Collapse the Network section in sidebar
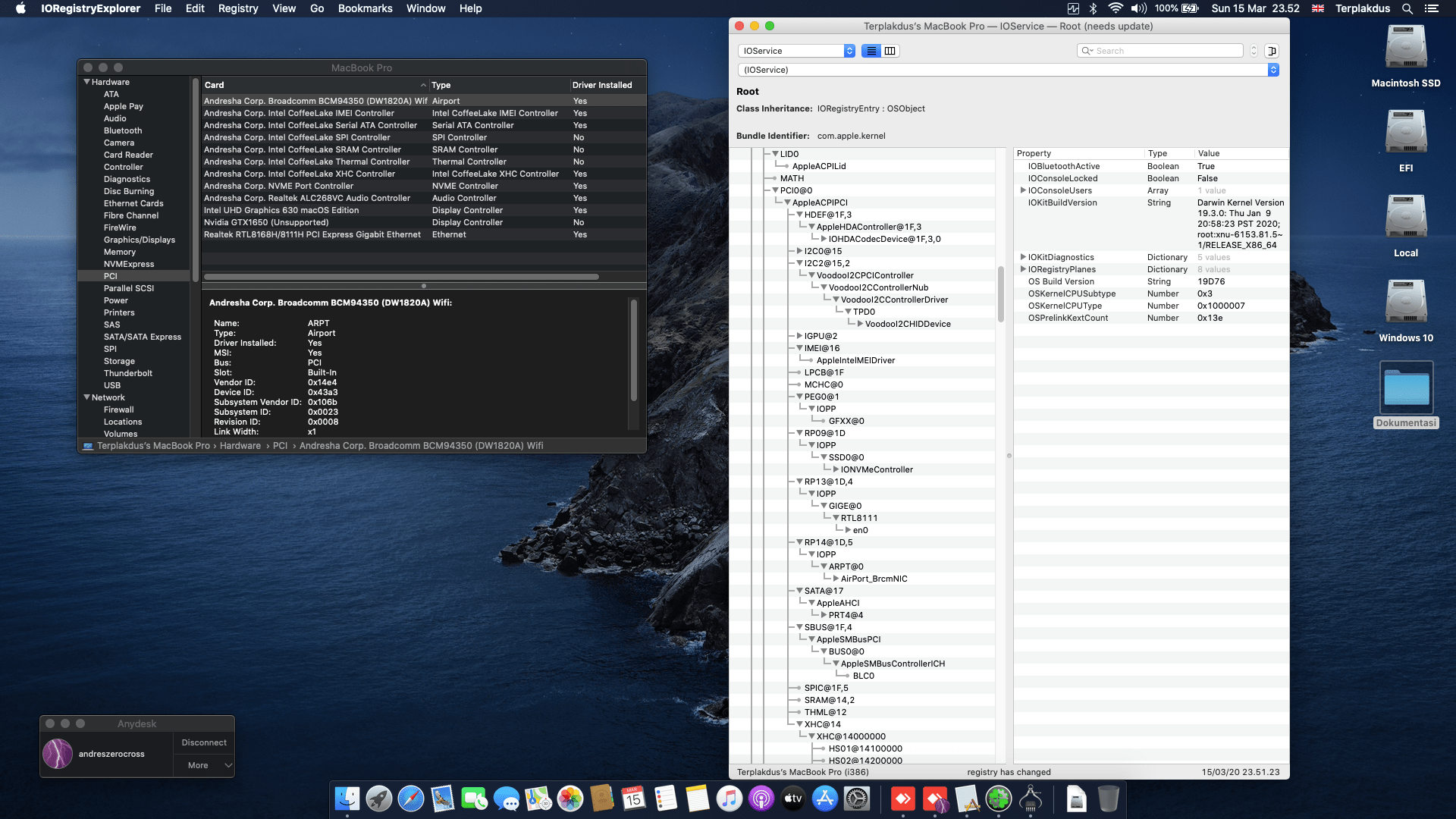Viewport: 1456px width, 819px height. pyautogui.click(x=87, y=397)
